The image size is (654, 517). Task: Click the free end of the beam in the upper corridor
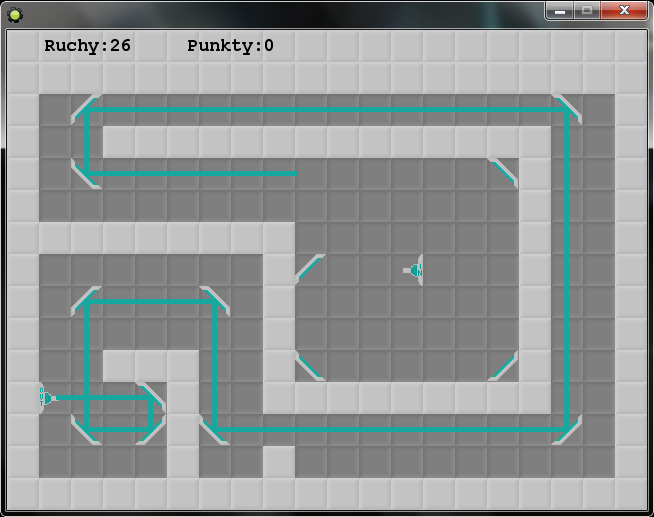click(296, 173)
